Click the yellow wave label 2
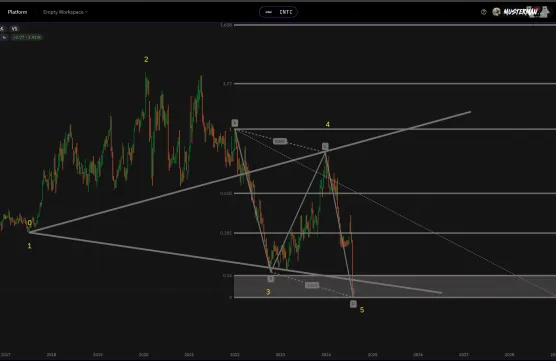The image size is (556, 361). pos(146,60)
